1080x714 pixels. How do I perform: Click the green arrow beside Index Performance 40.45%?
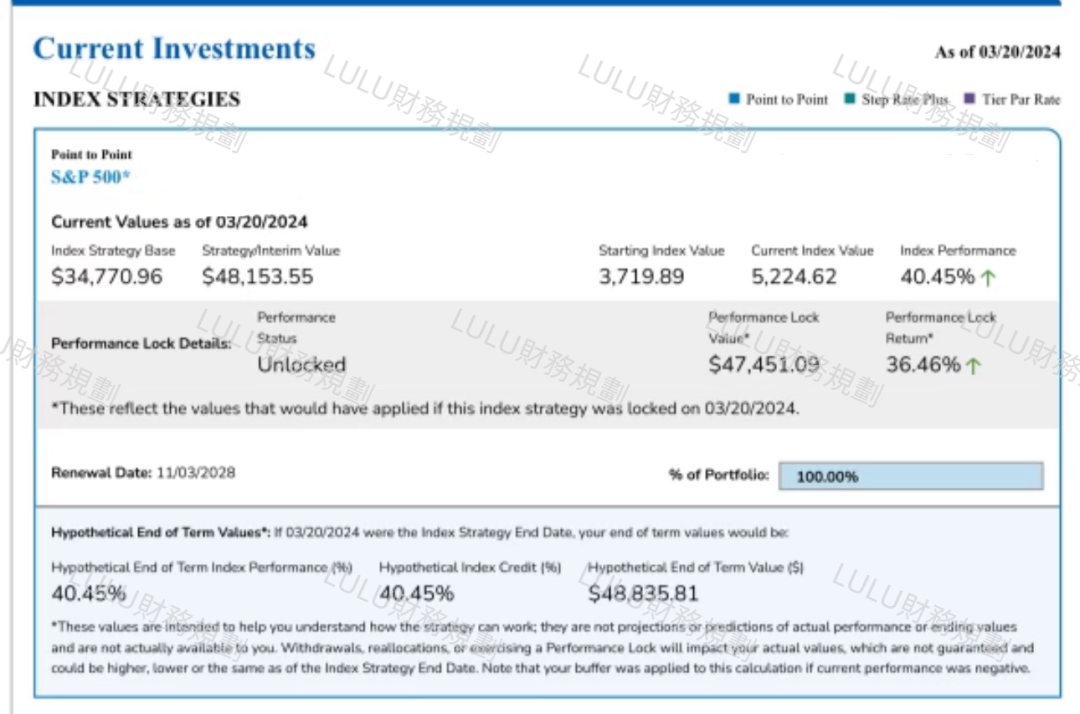click(988, 277)
